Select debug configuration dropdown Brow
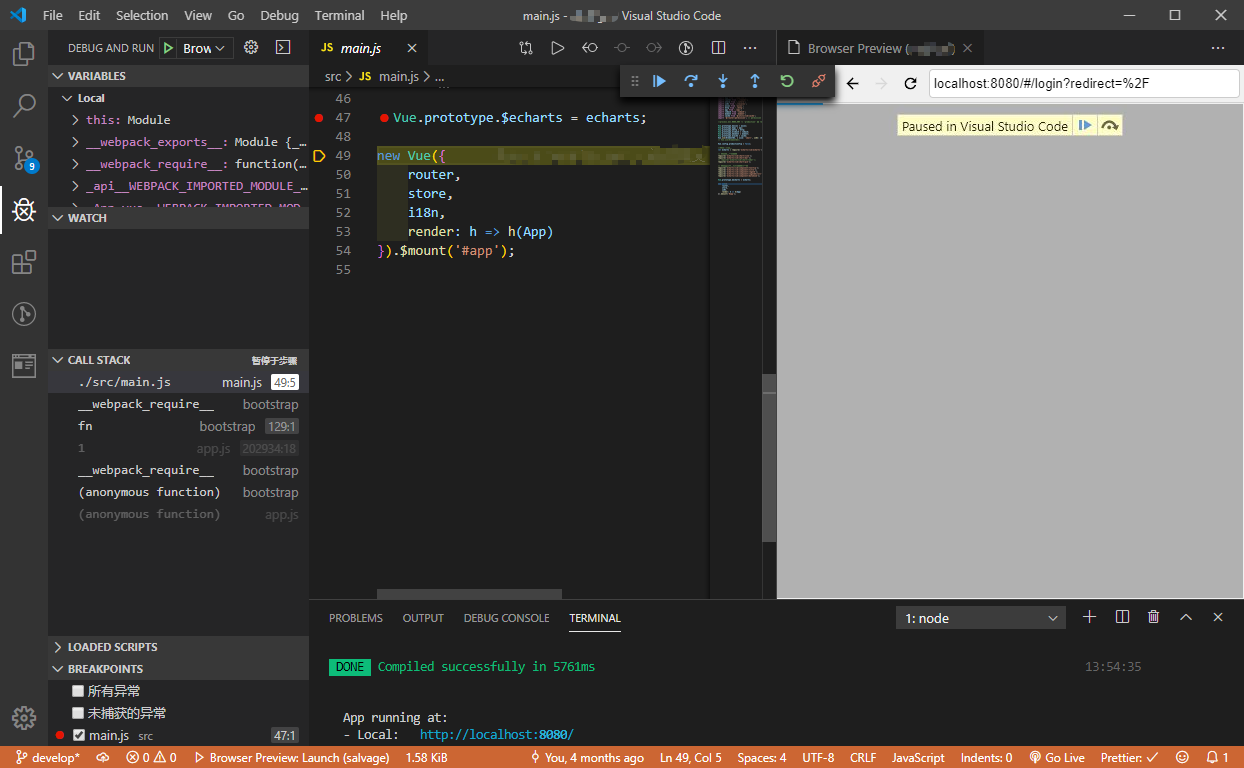Image resolution: width=1244 pixels, height=768 pixels. tap(207, 48)
